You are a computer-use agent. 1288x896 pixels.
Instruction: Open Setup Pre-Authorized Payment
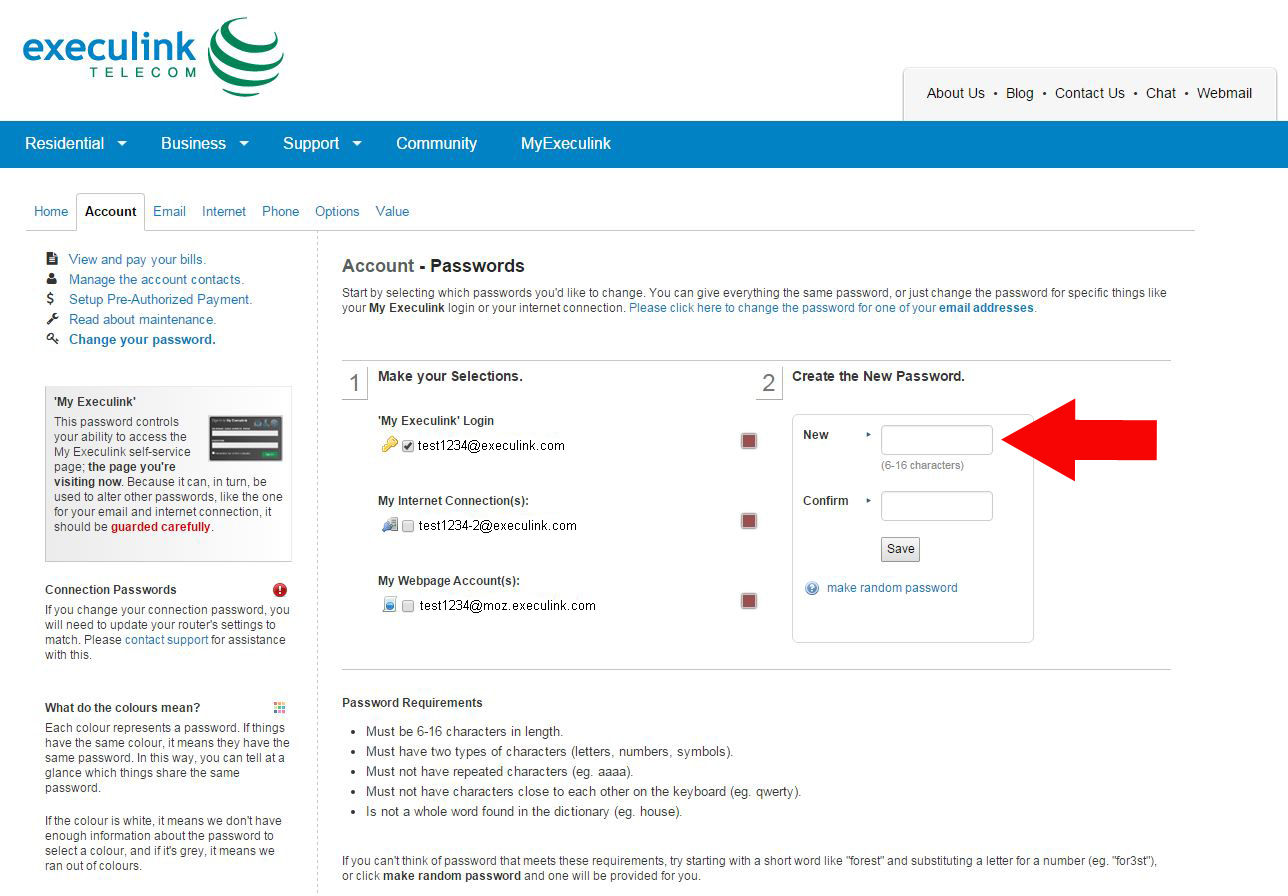[160, 299]
